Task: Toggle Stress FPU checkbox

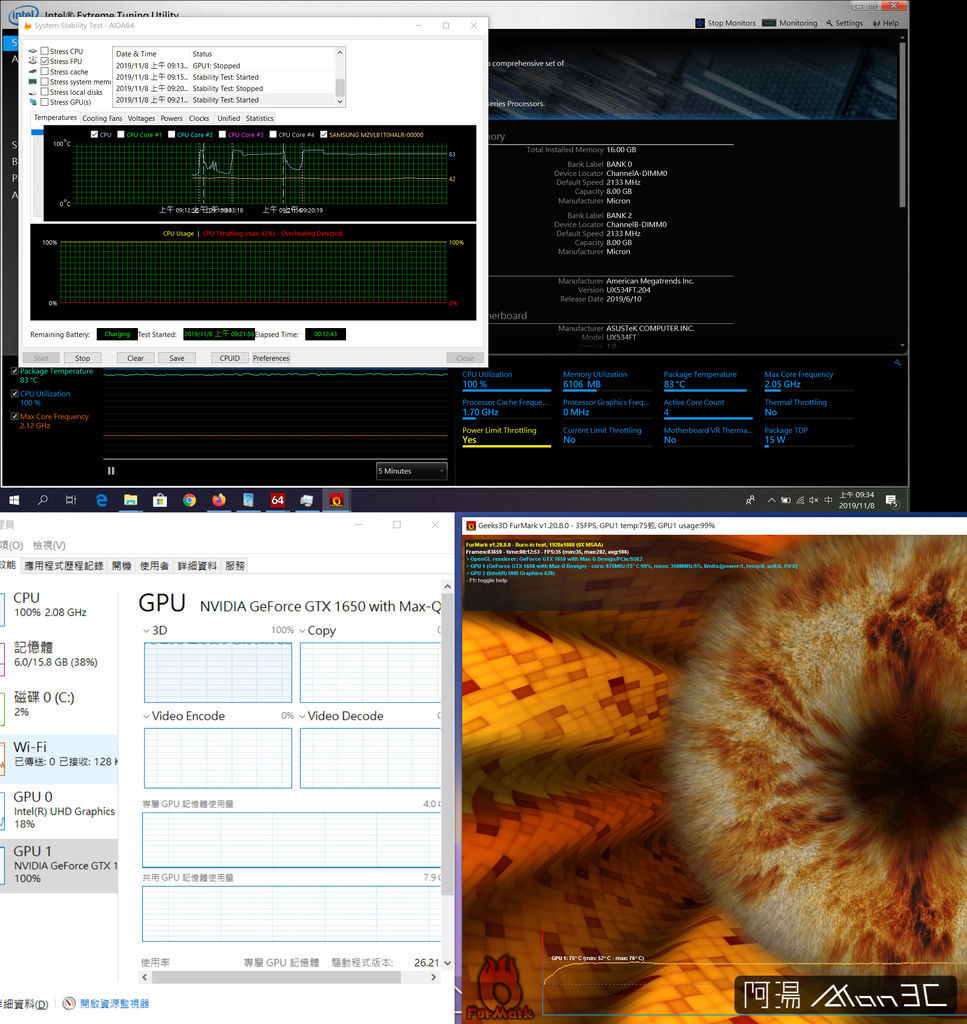Action: coord(44,61)
